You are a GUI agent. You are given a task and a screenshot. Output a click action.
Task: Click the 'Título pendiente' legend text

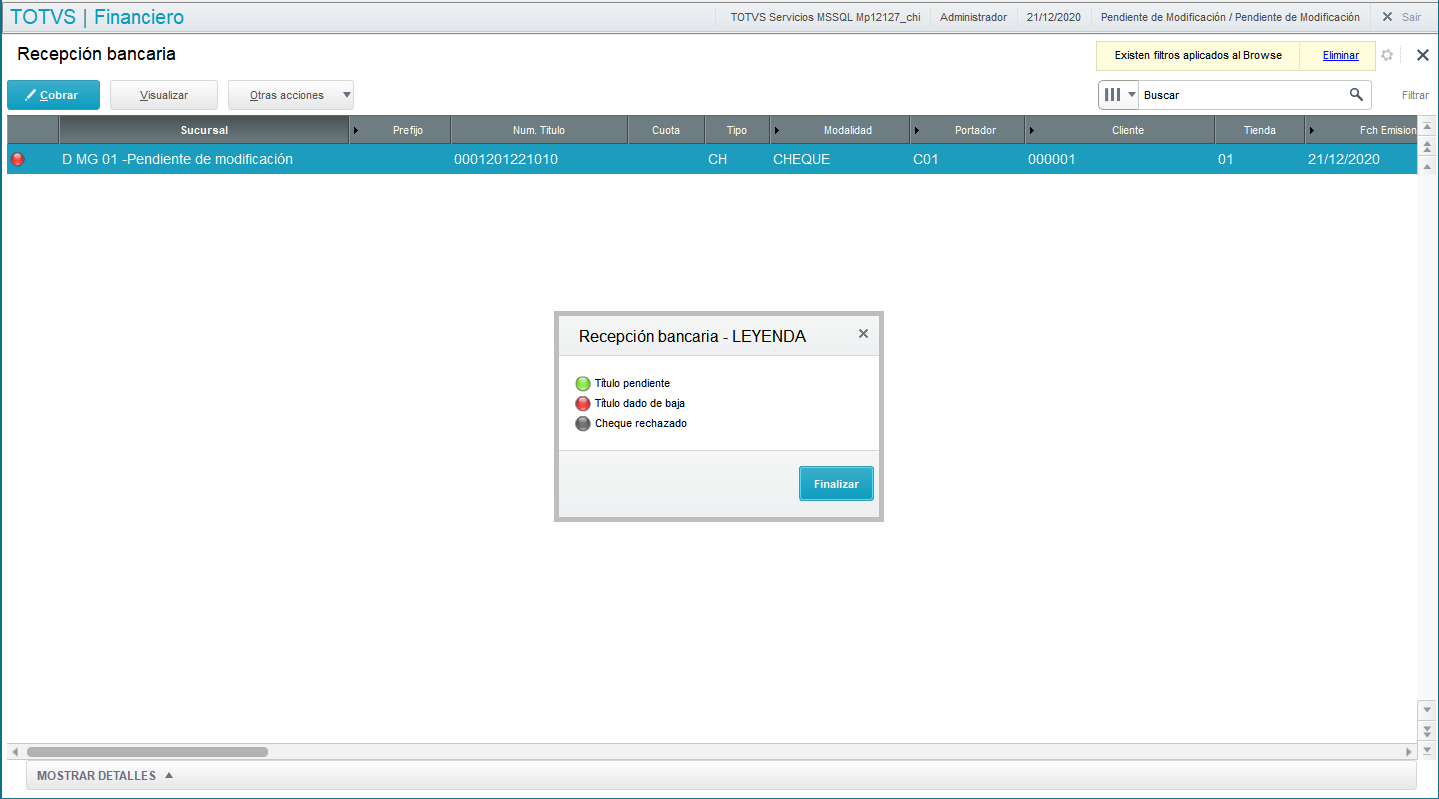(632, 383)
